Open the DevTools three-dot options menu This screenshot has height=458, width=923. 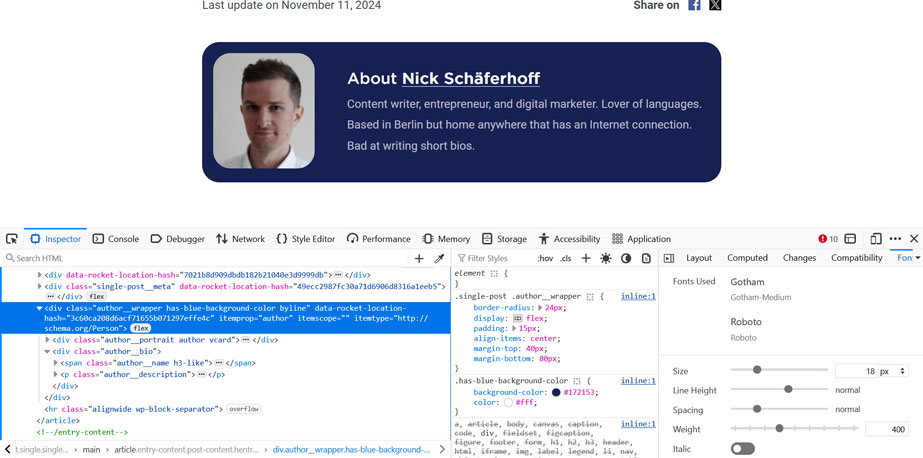(x=895, y=239)
